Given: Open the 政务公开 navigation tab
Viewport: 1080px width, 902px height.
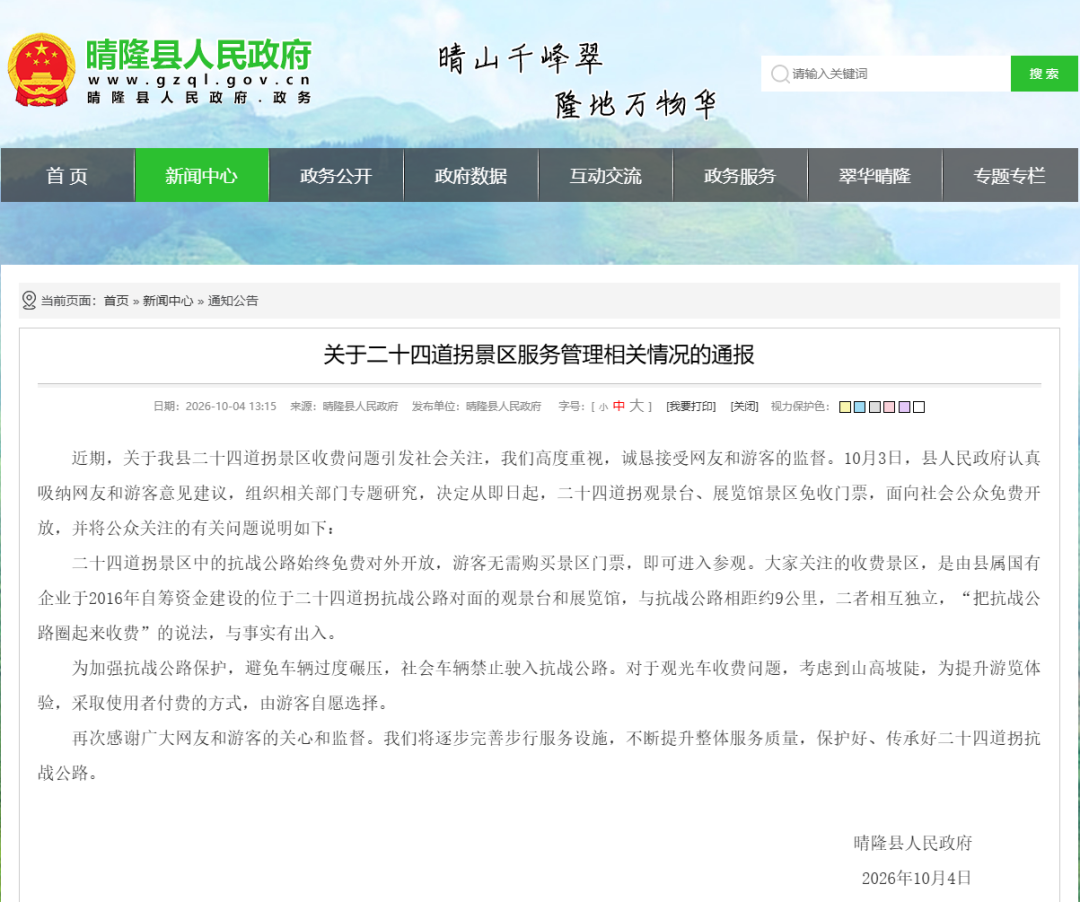Looking at the screenshot, I should 336,176.
